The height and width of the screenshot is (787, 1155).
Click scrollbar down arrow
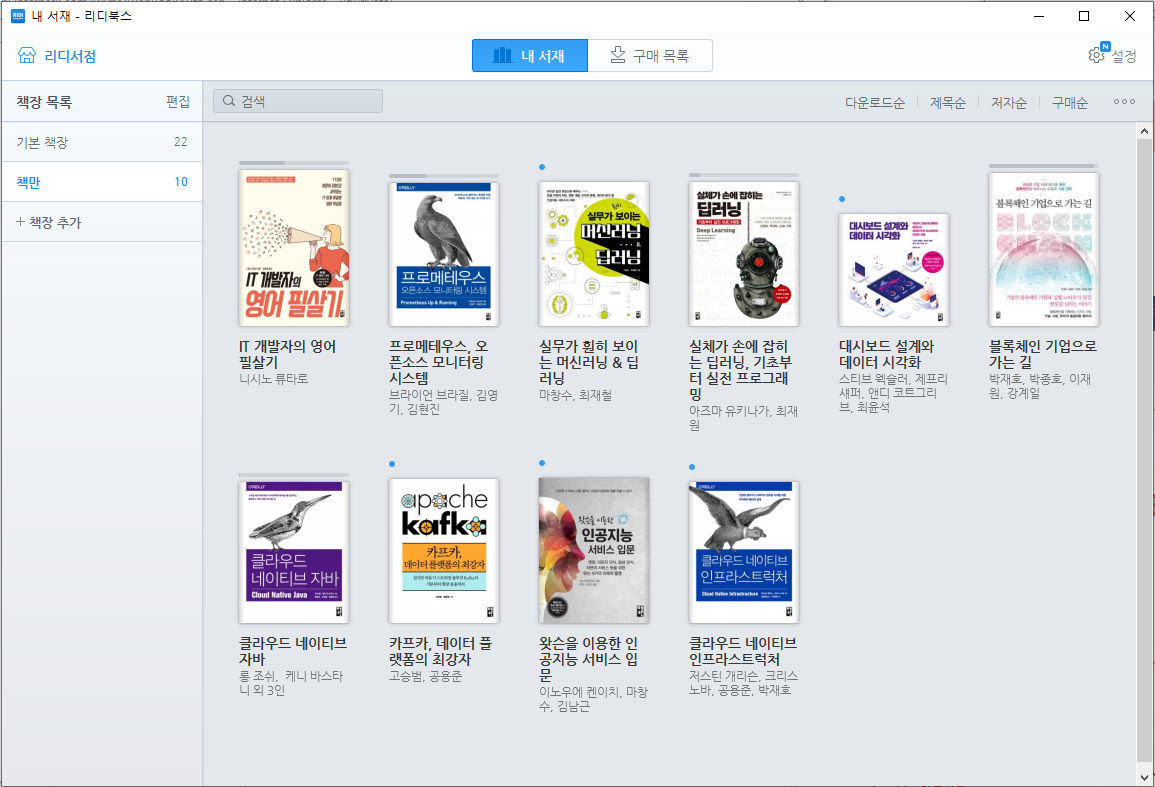point(1144,777)
